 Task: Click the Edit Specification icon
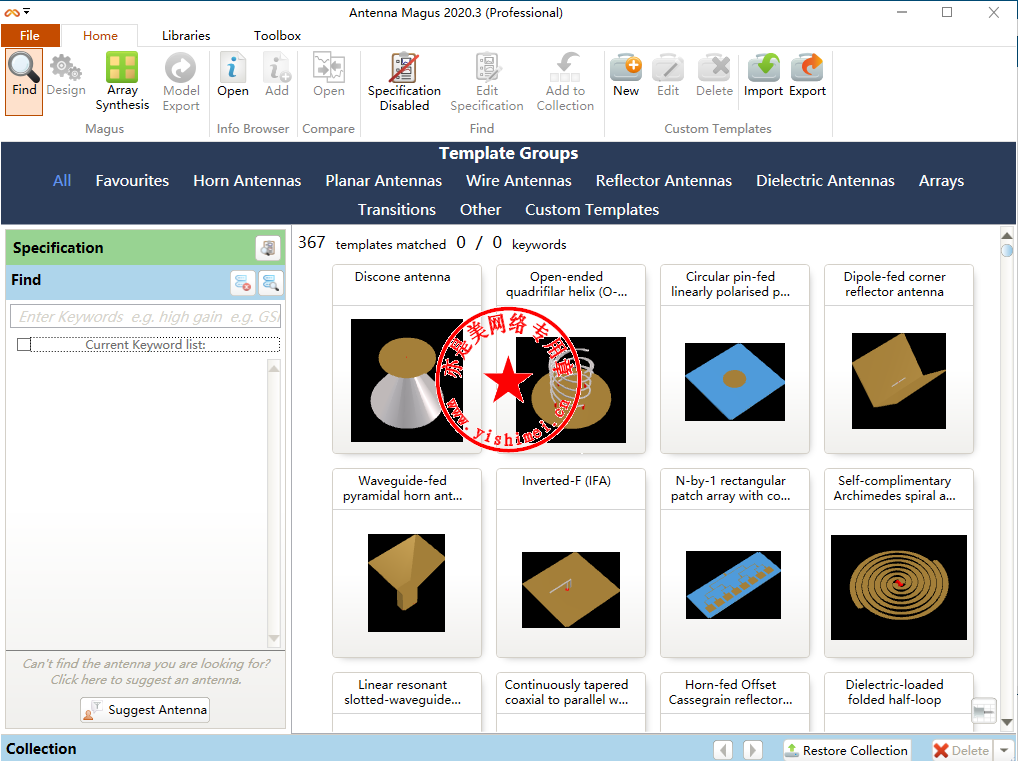coord(486,82)
